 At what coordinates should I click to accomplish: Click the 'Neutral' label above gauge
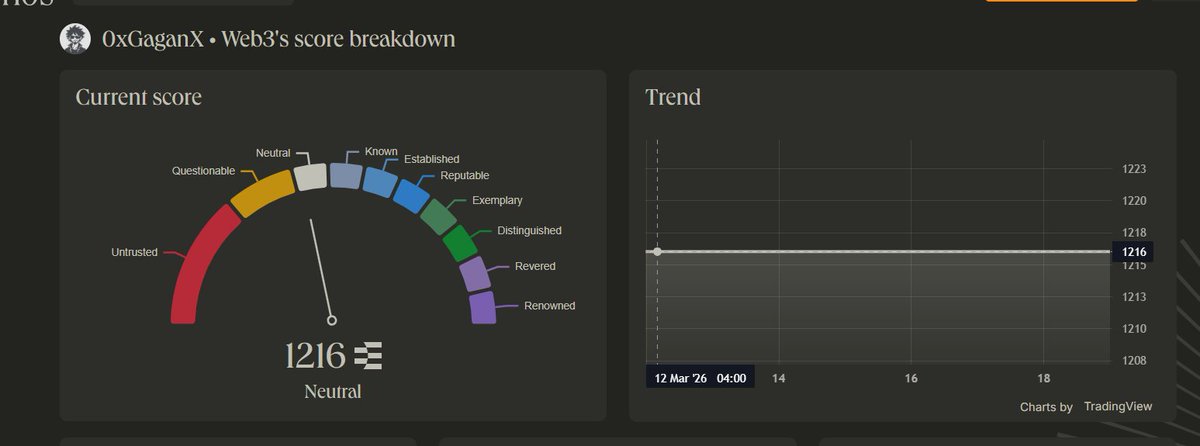[x=273, y=153]
